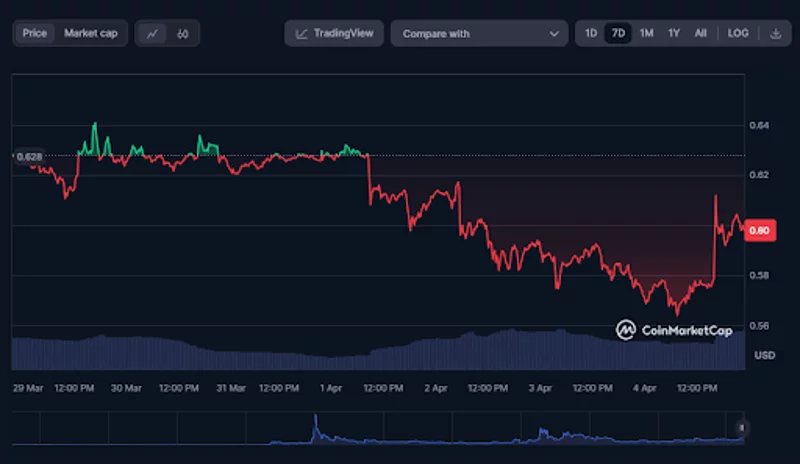Click the TradingView chart icon
The image size is (800, 464).
point(302,33)
